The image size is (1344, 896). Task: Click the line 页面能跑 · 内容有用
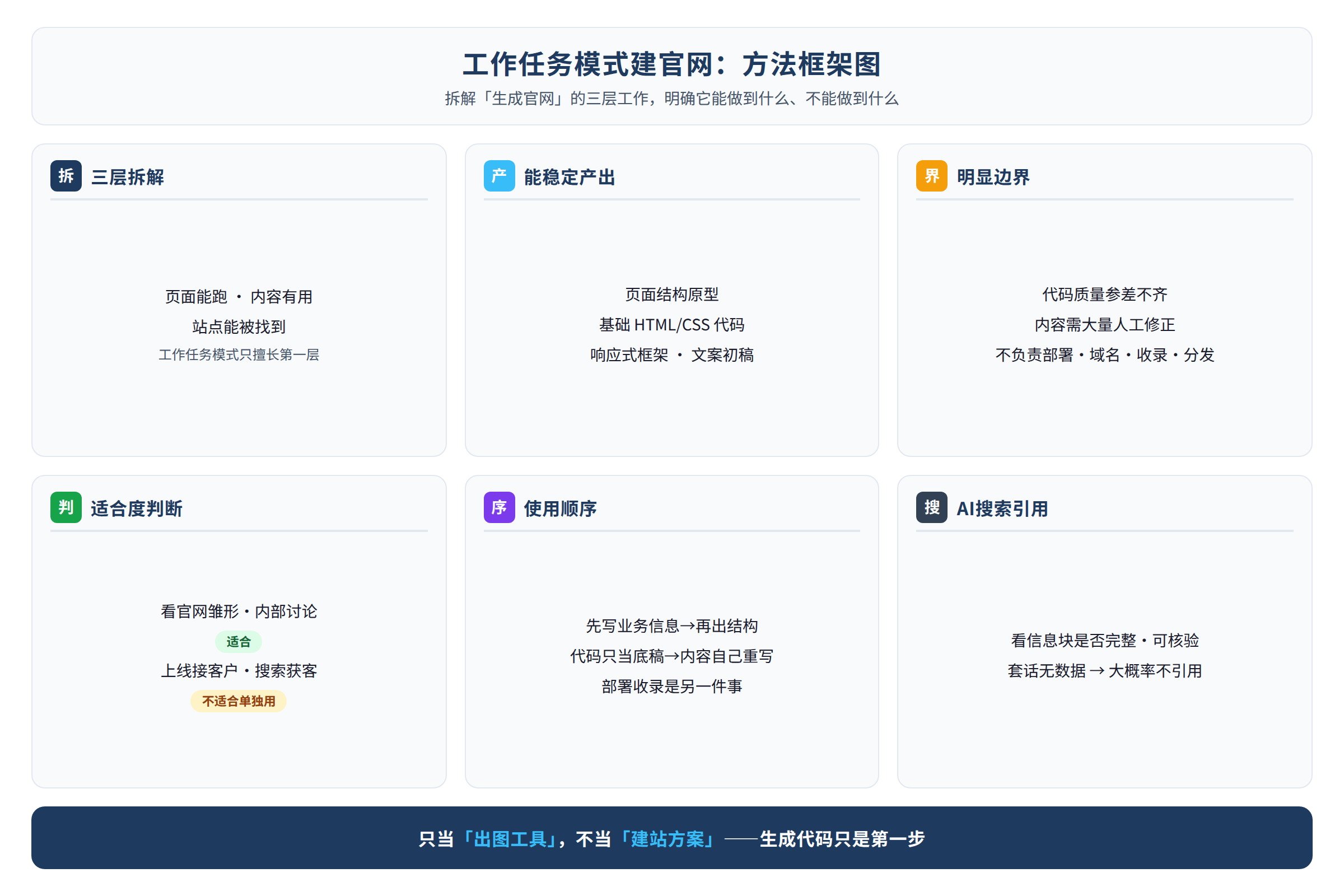click(x=239, y=297)
